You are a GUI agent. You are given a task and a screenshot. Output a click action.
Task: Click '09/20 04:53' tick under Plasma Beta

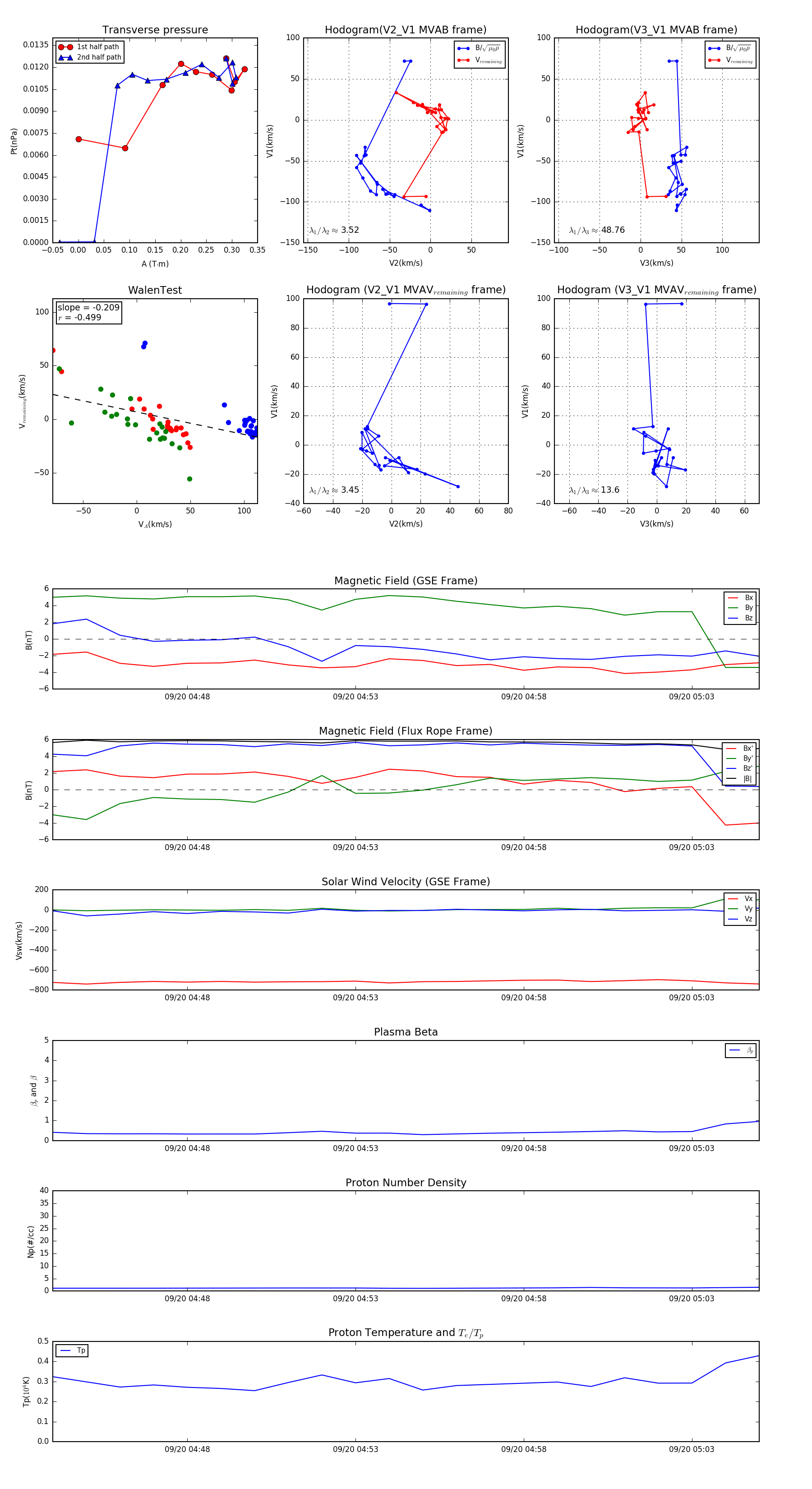point(355,1148)
